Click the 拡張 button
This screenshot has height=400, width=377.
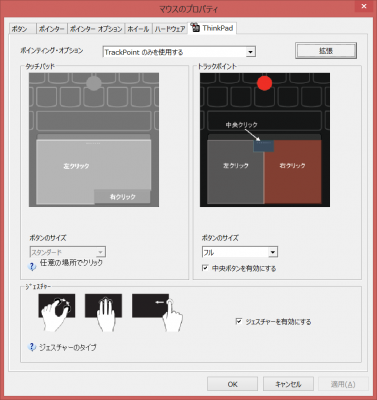click(x=326, y=51)
